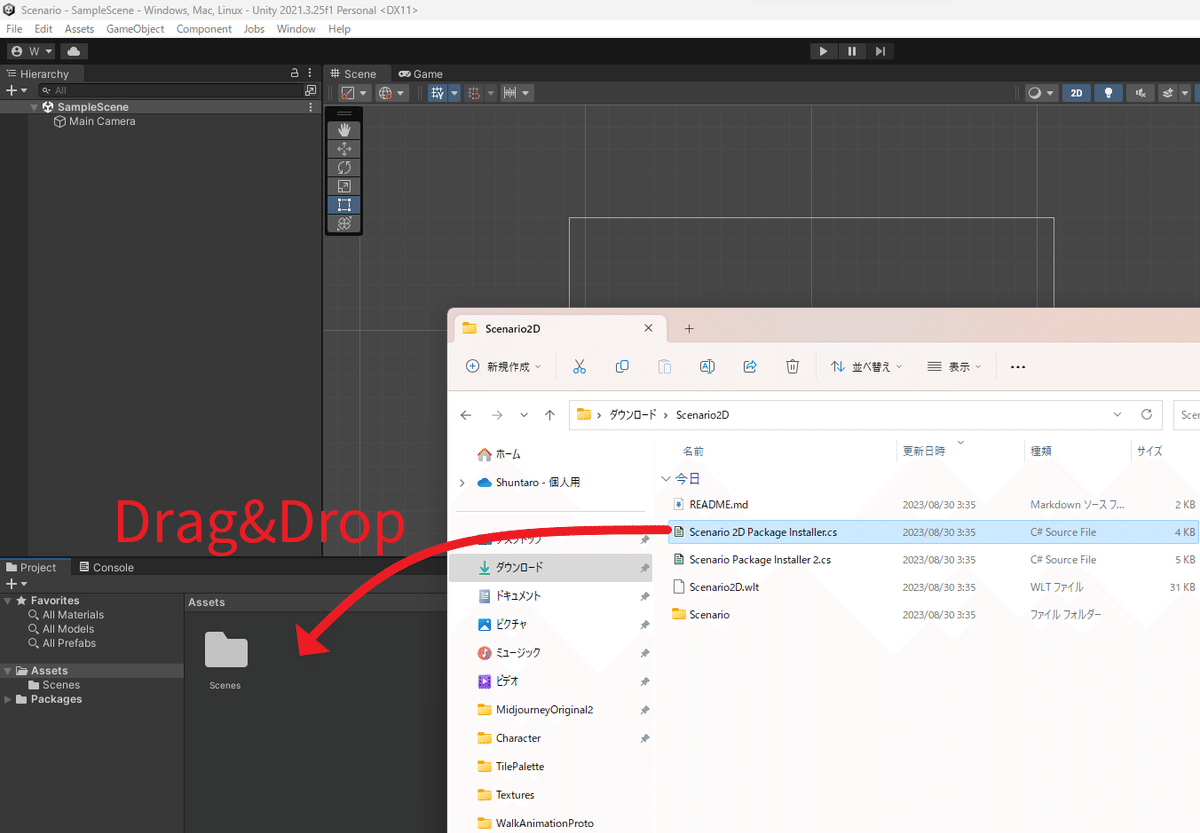Click Explorer Refresh button

point(1147,415)
